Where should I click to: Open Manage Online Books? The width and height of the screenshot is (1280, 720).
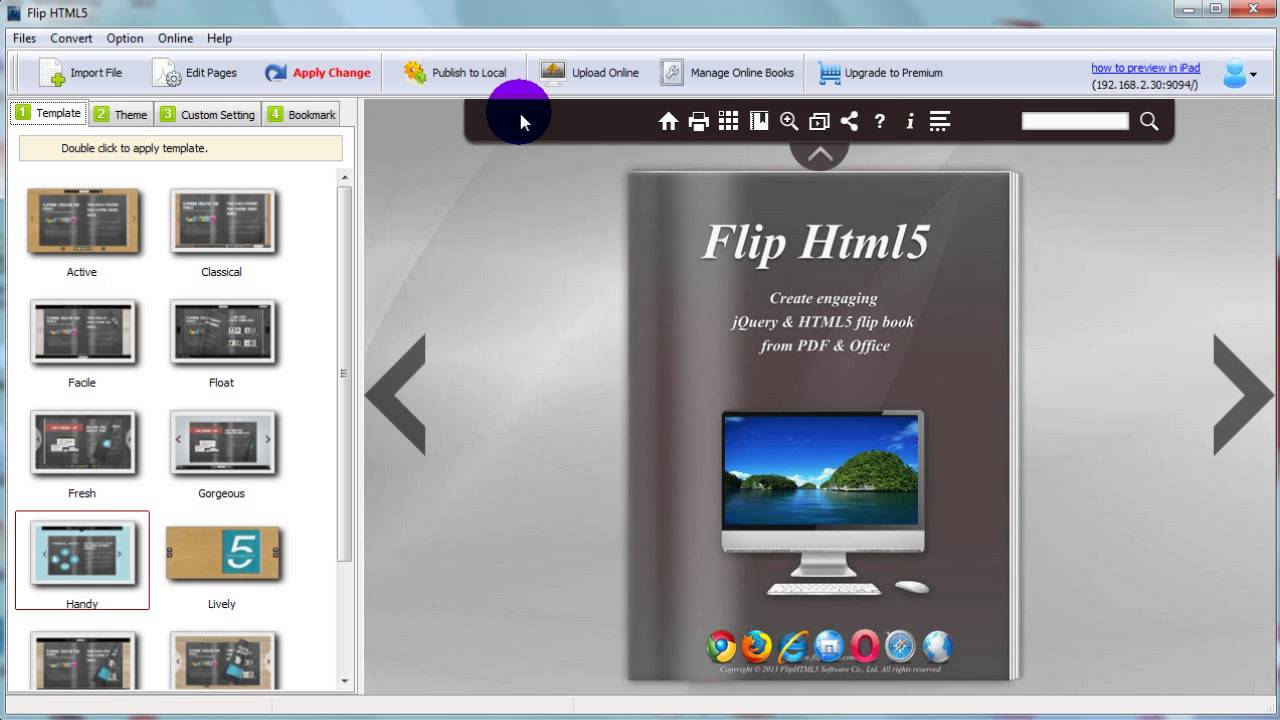[727, 73]
